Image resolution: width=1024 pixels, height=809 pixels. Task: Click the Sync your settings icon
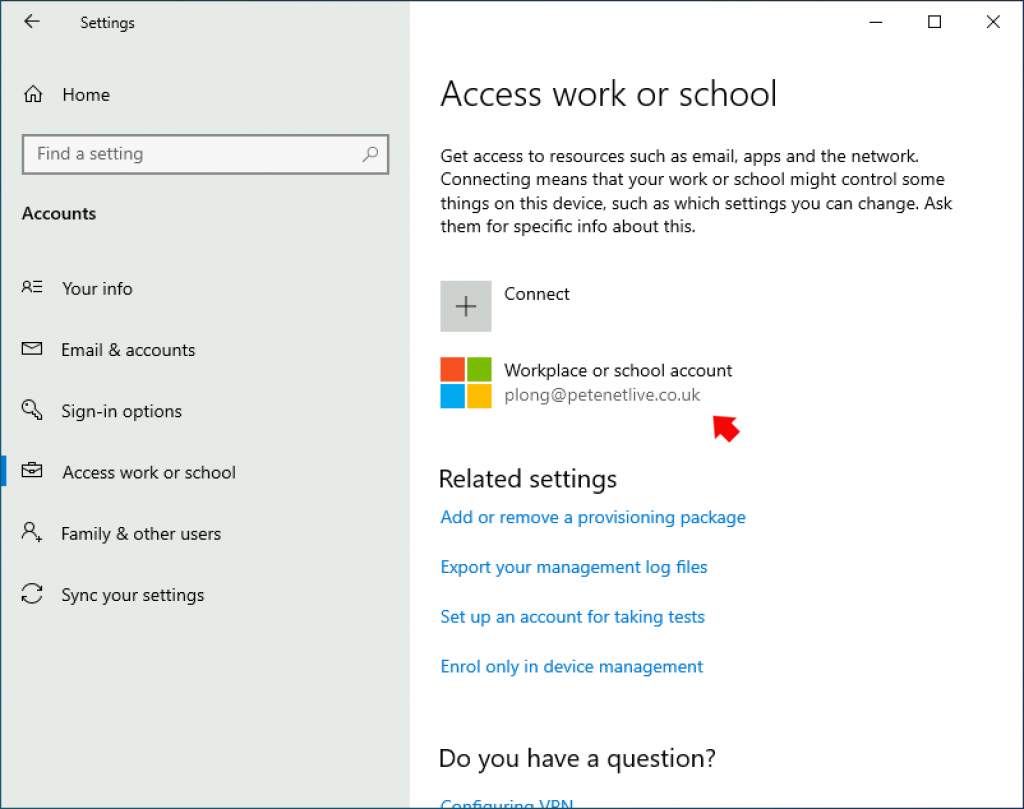[x=32, y=595]
